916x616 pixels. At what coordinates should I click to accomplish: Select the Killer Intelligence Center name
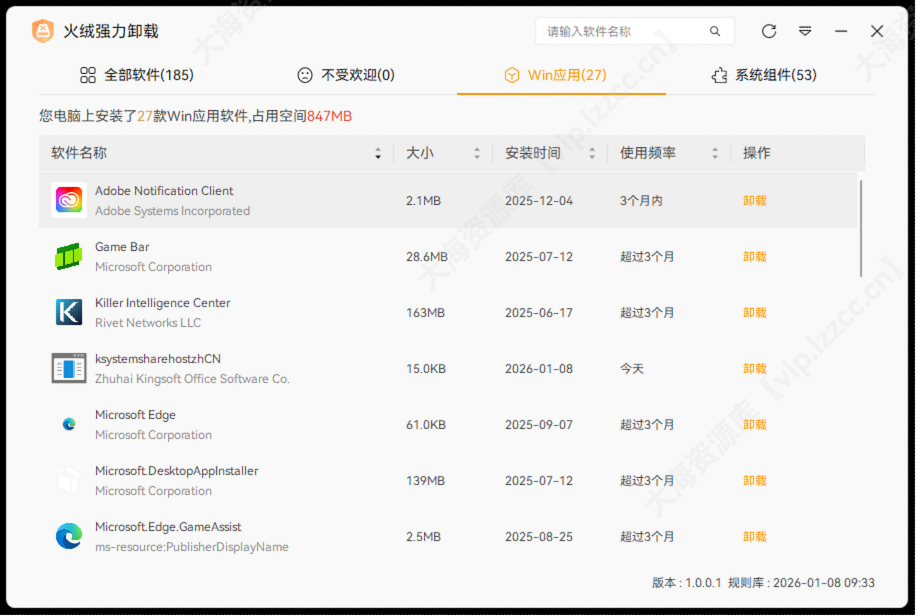tap(162, 303)
